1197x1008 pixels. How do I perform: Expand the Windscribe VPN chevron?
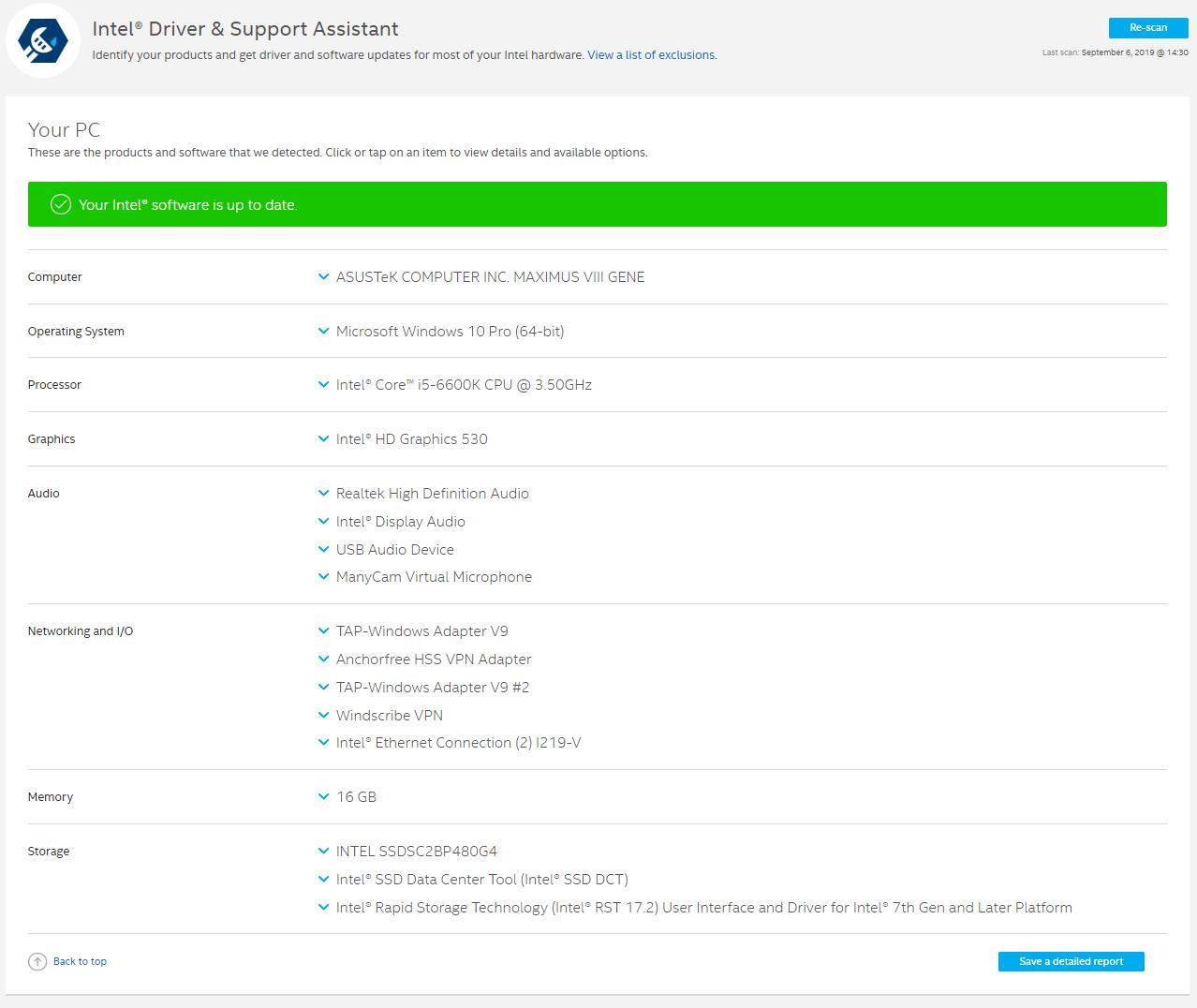(323, 716)
